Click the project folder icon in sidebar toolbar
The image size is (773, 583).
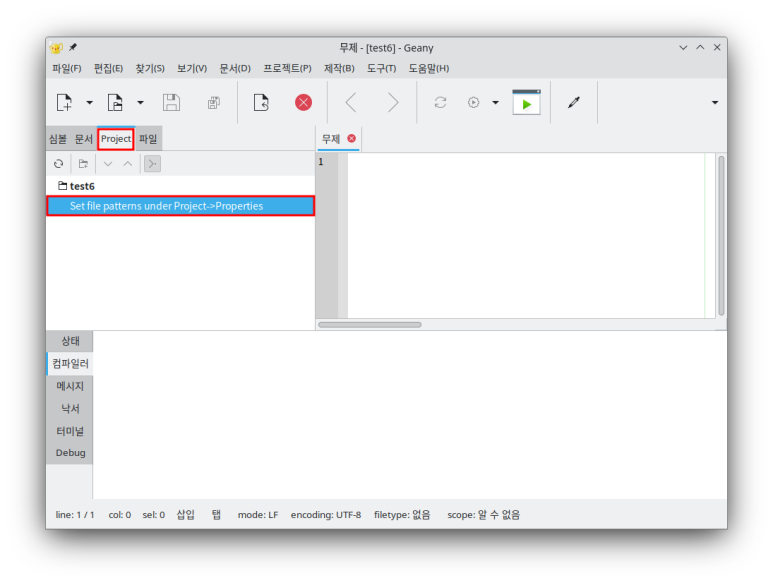tap(83, 164)
